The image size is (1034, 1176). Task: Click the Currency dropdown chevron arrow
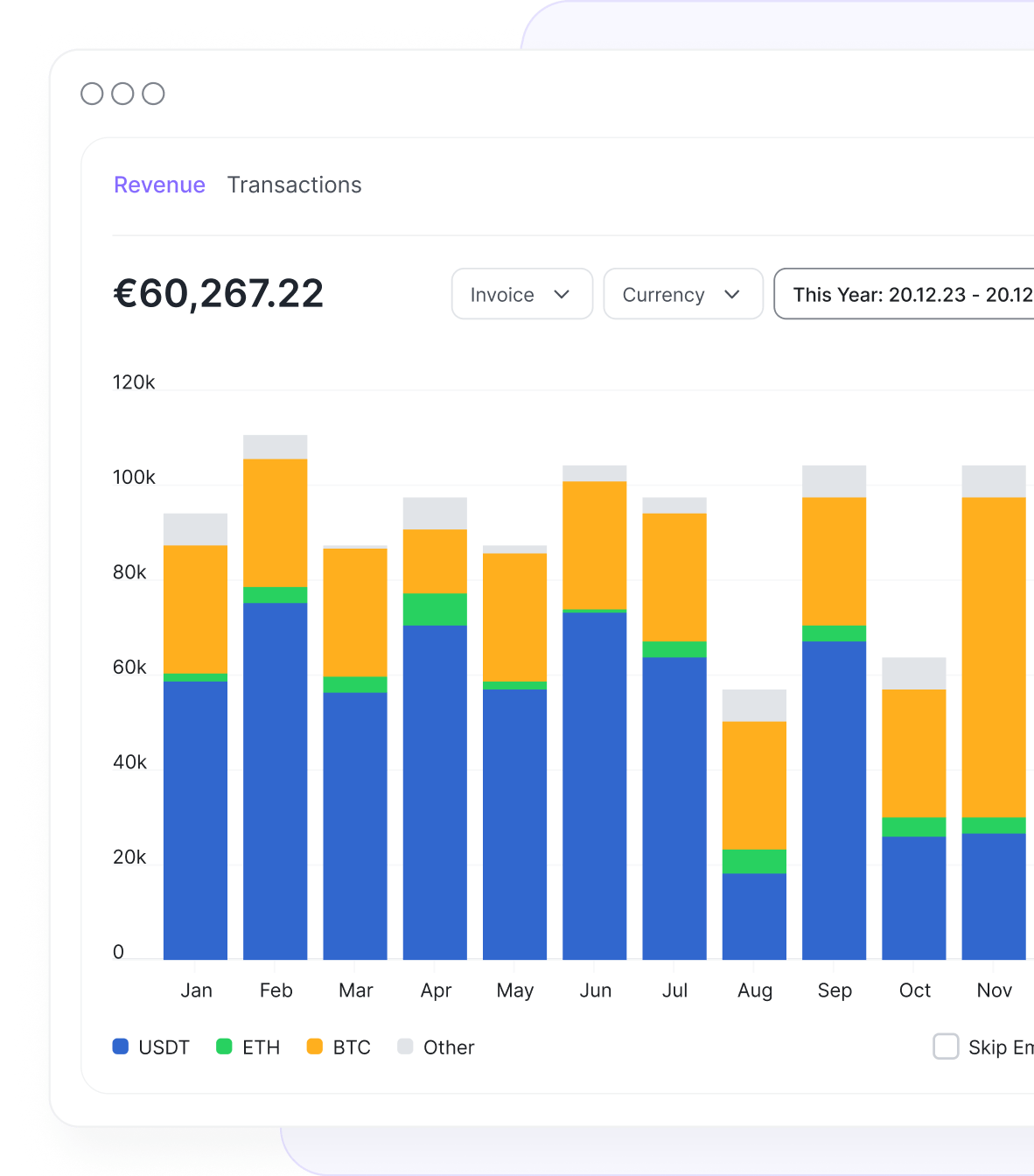click(x=732, y=294)
